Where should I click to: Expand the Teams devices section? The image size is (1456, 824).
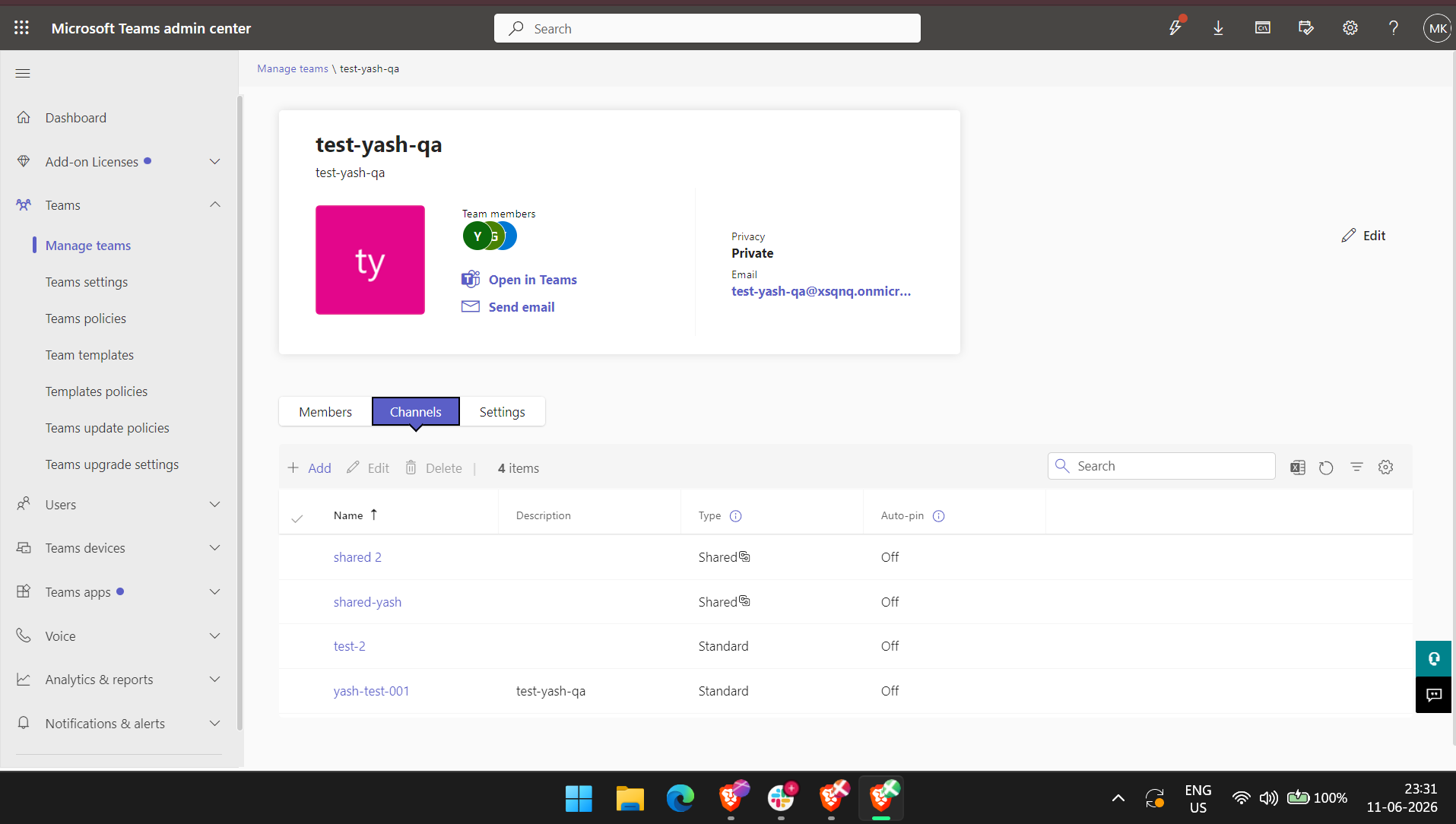click(x=215, y=548)
